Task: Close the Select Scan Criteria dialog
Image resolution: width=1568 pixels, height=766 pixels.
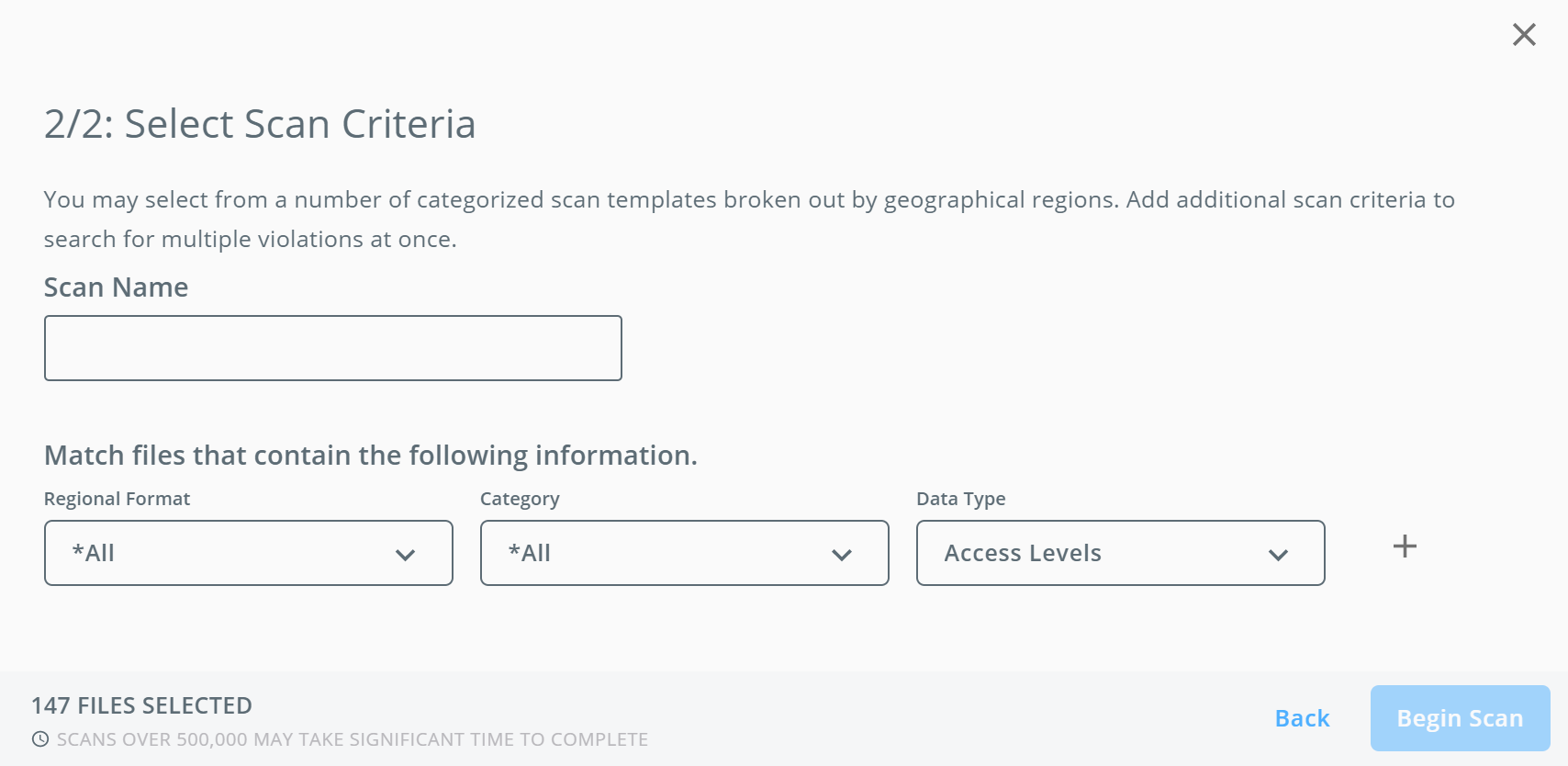Action: click(x=1524, y=35)
